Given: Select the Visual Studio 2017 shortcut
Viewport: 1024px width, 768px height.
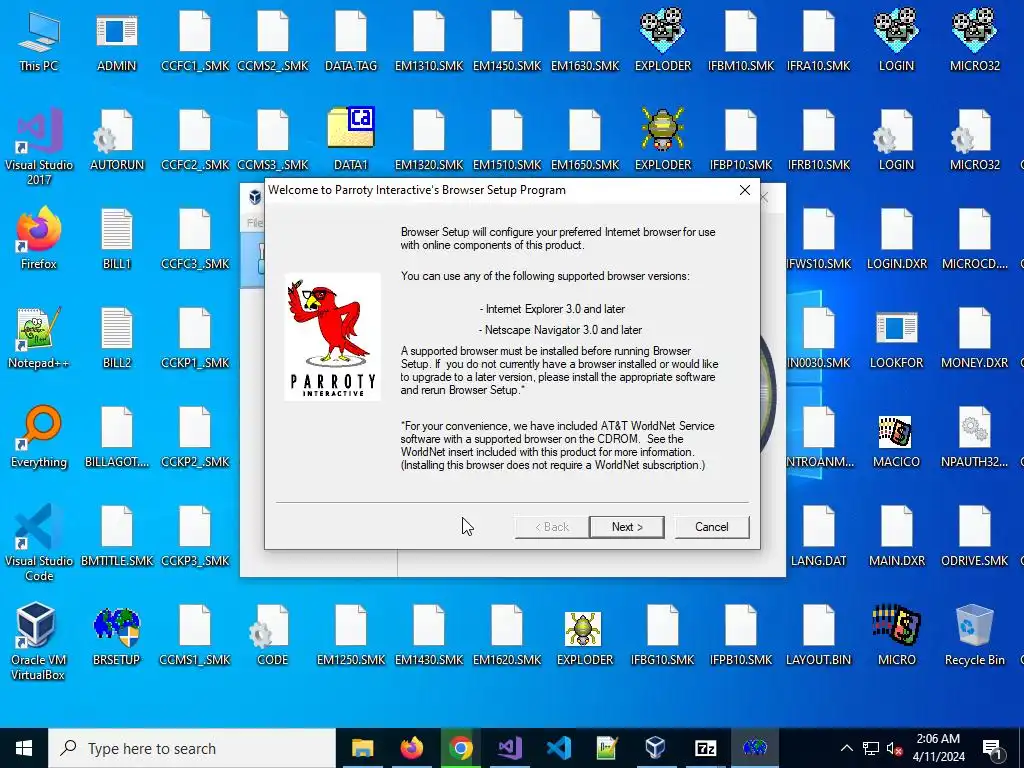Looking at the screenshot, I should coord(39,146).
